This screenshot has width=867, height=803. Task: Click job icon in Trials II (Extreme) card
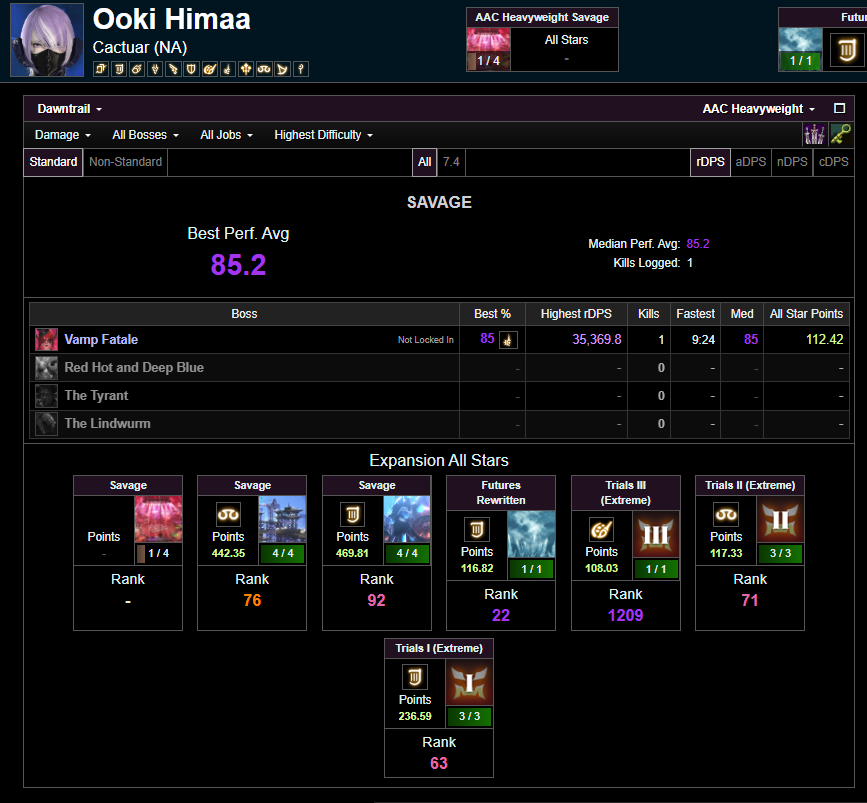point(726,515)
